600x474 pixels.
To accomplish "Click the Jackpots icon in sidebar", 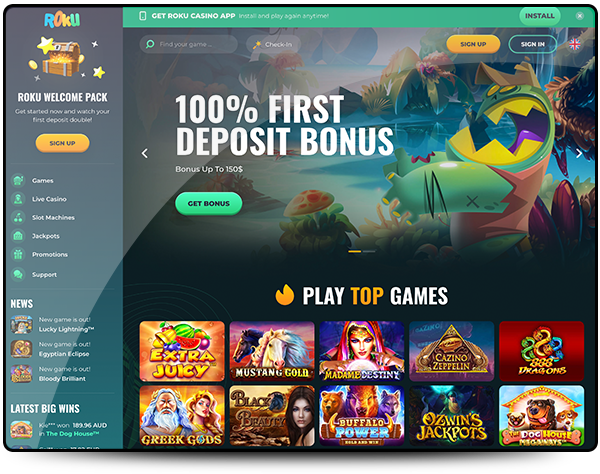I will click(x=18, y=236).
